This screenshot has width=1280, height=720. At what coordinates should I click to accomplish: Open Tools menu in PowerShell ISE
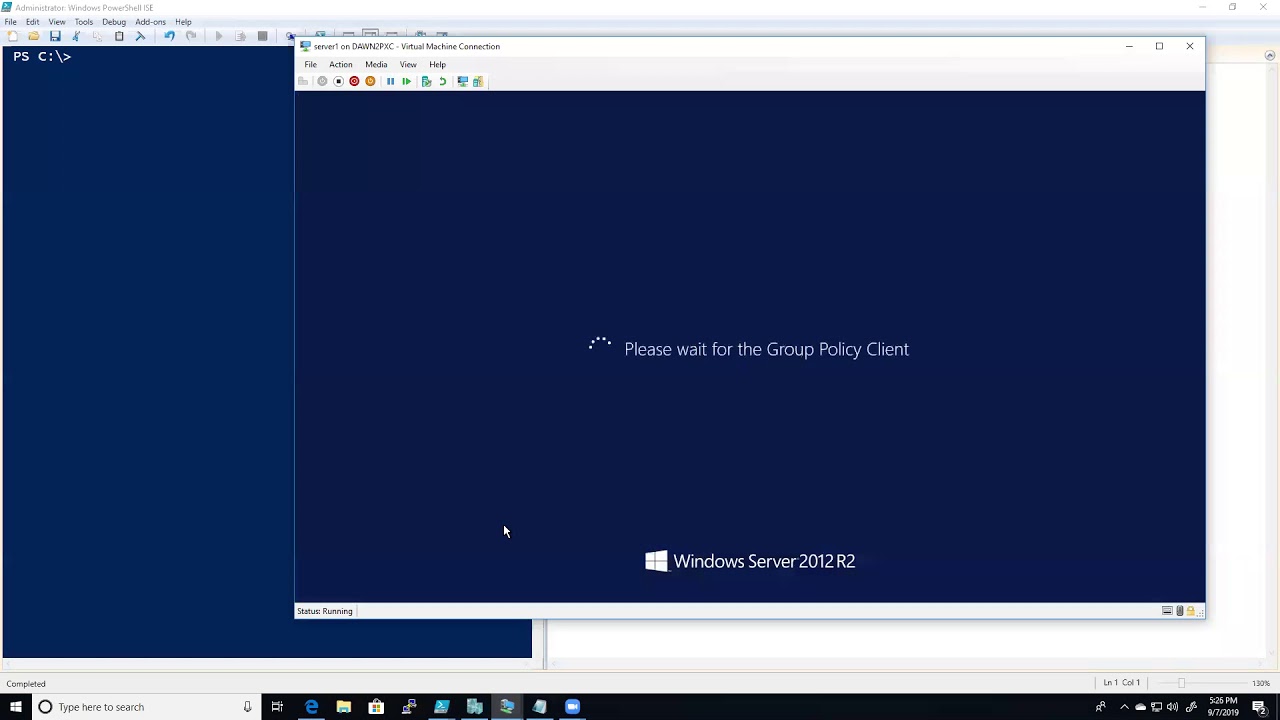tap(84, 22)
